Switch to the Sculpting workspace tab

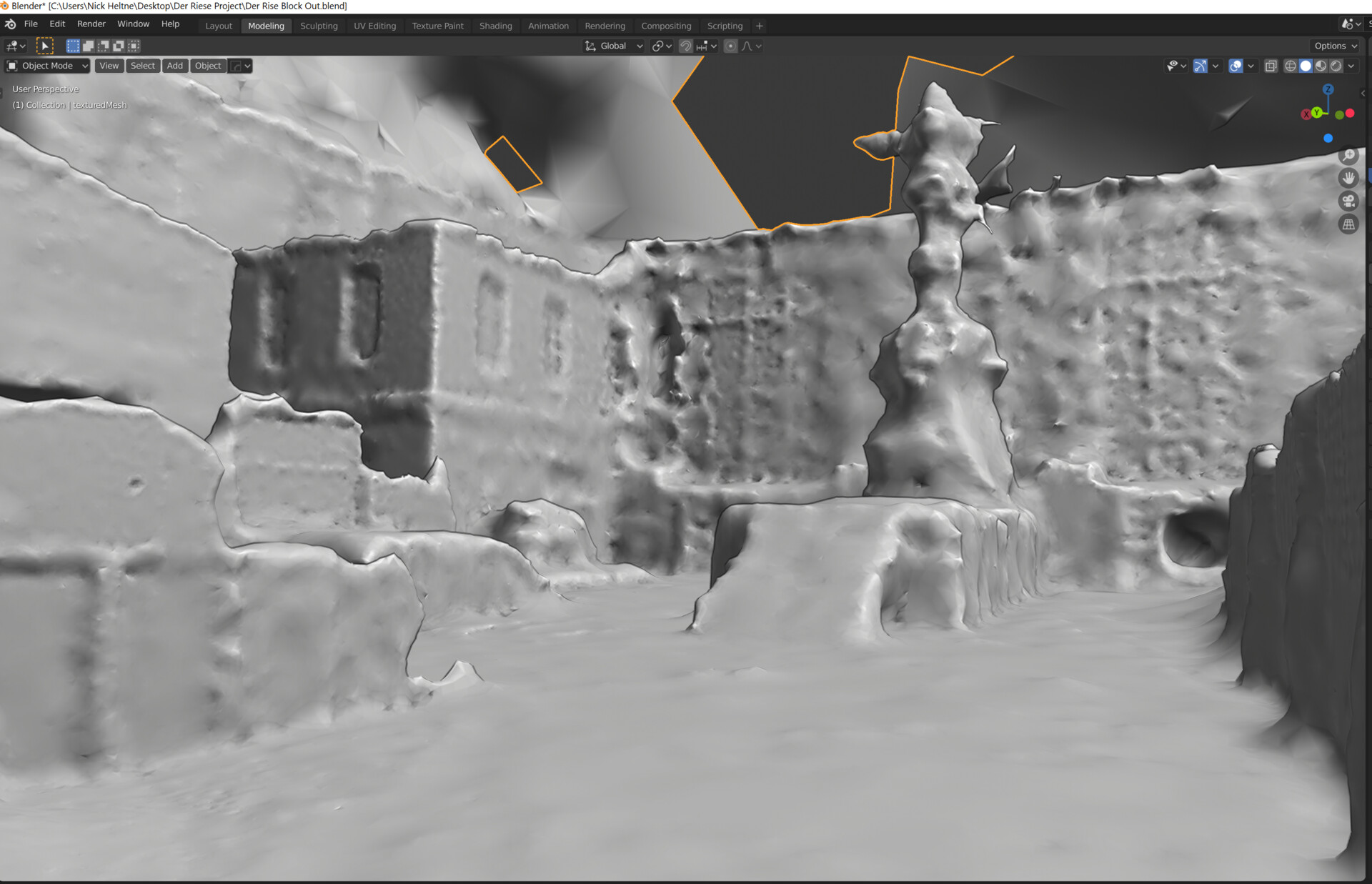click(x=319, y=26)
